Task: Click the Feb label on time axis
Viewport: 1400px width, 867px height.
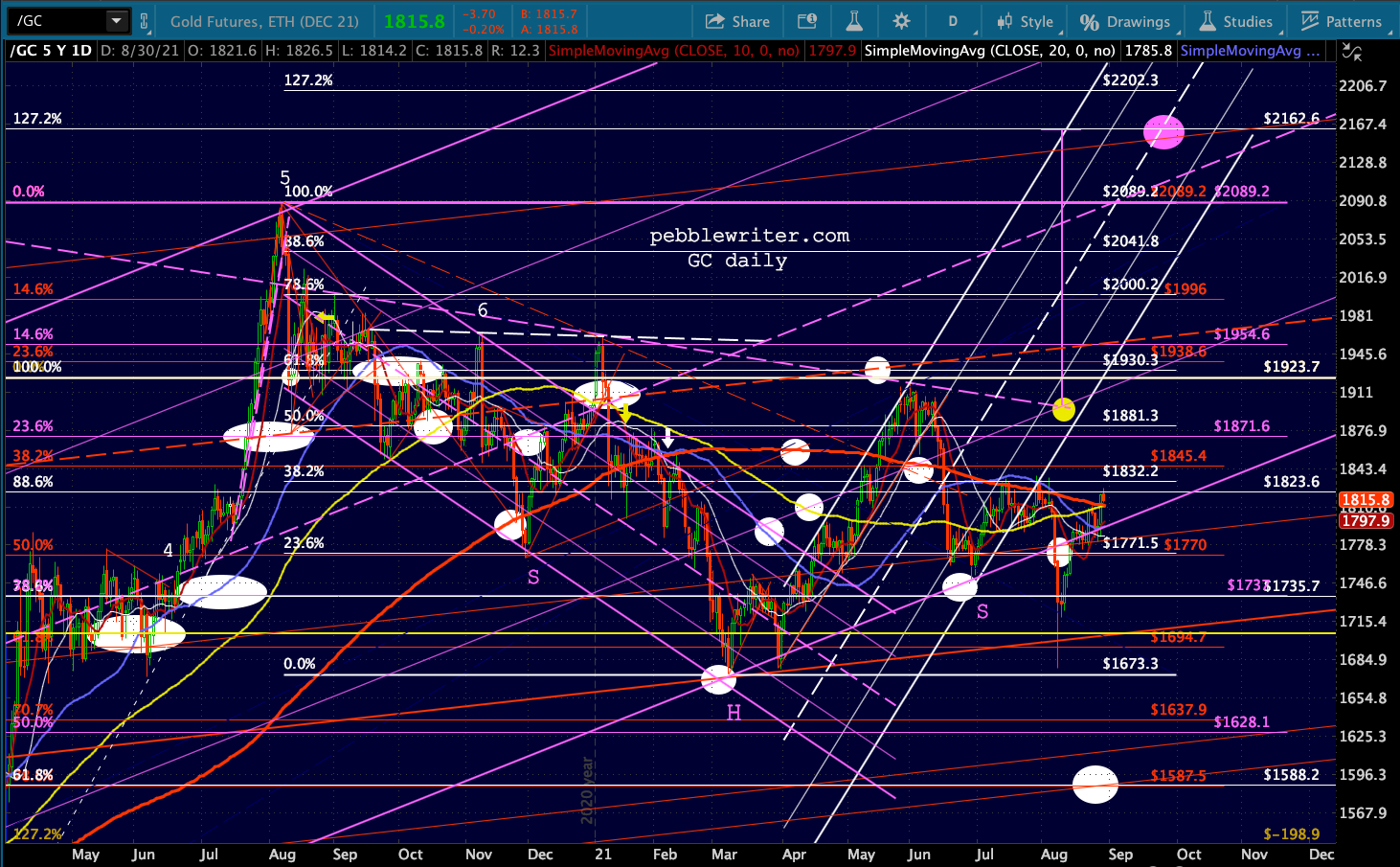Action: 665,855
